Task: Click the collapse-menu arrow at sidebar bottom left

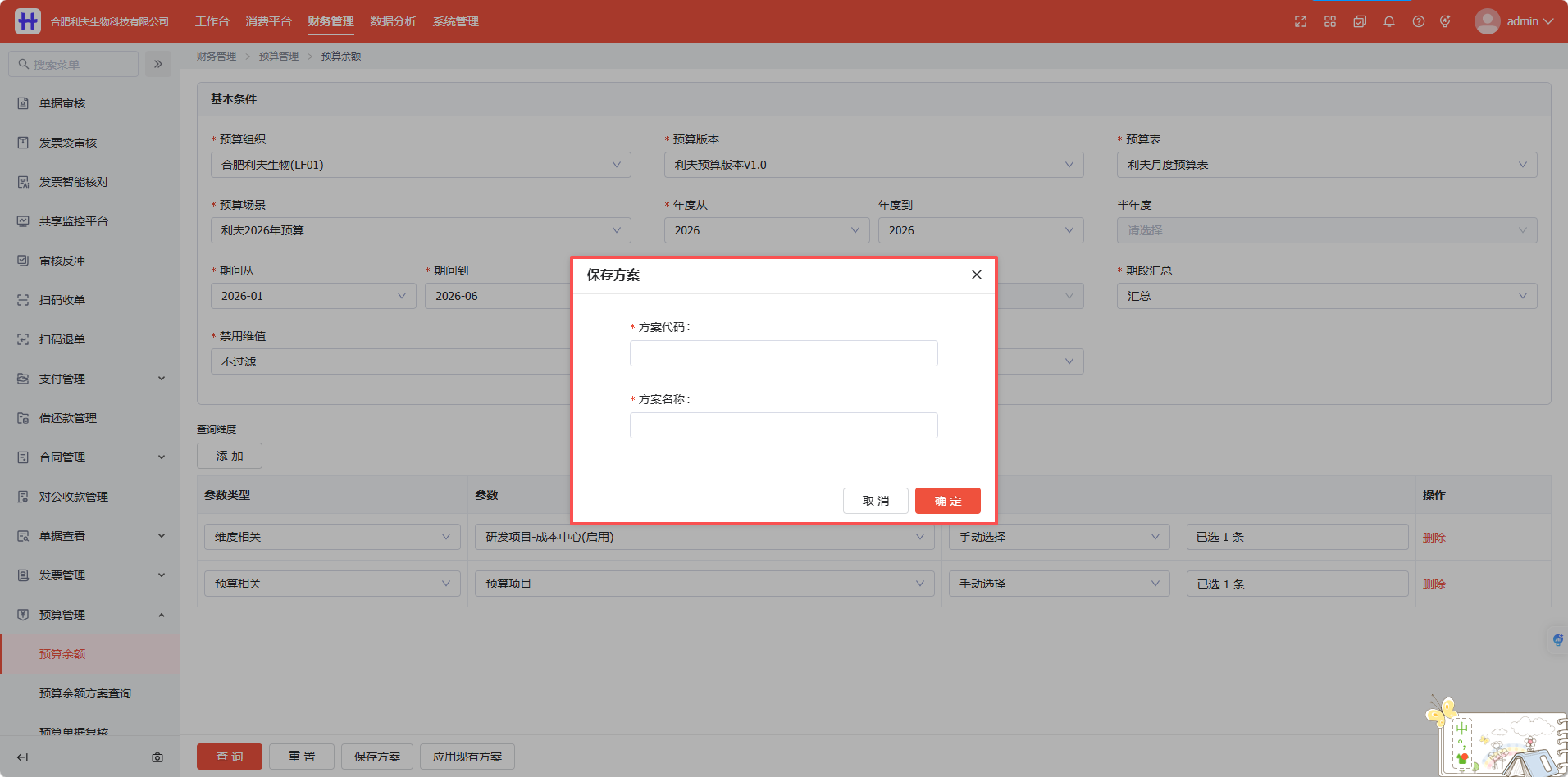Action: [22, 757]
